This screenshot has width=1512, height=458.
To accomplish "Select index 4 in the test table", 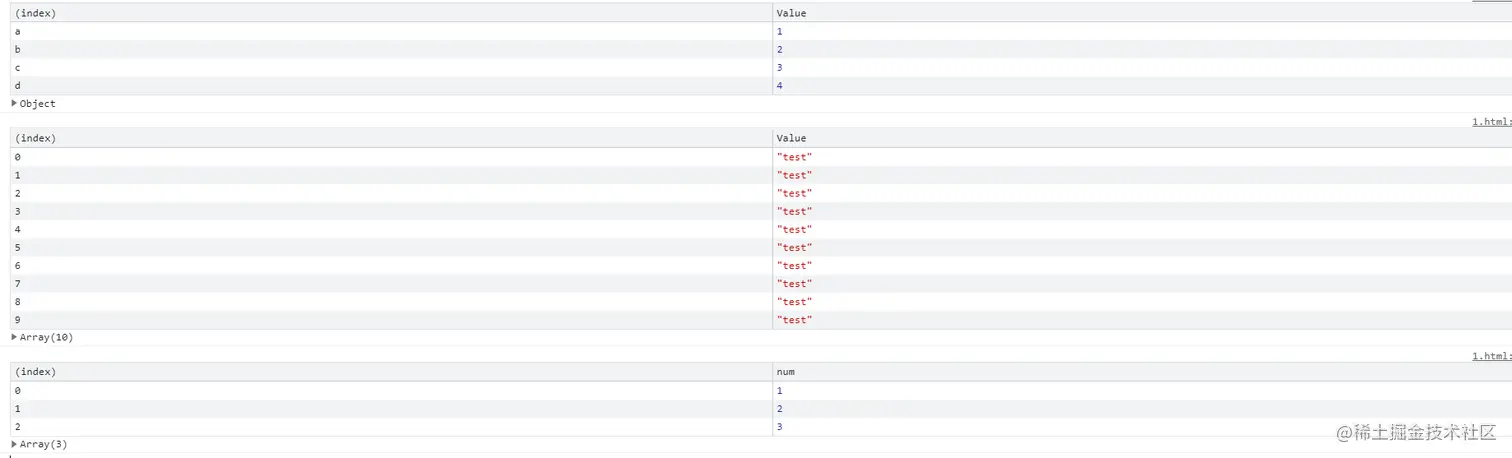I will pos(17,229).
